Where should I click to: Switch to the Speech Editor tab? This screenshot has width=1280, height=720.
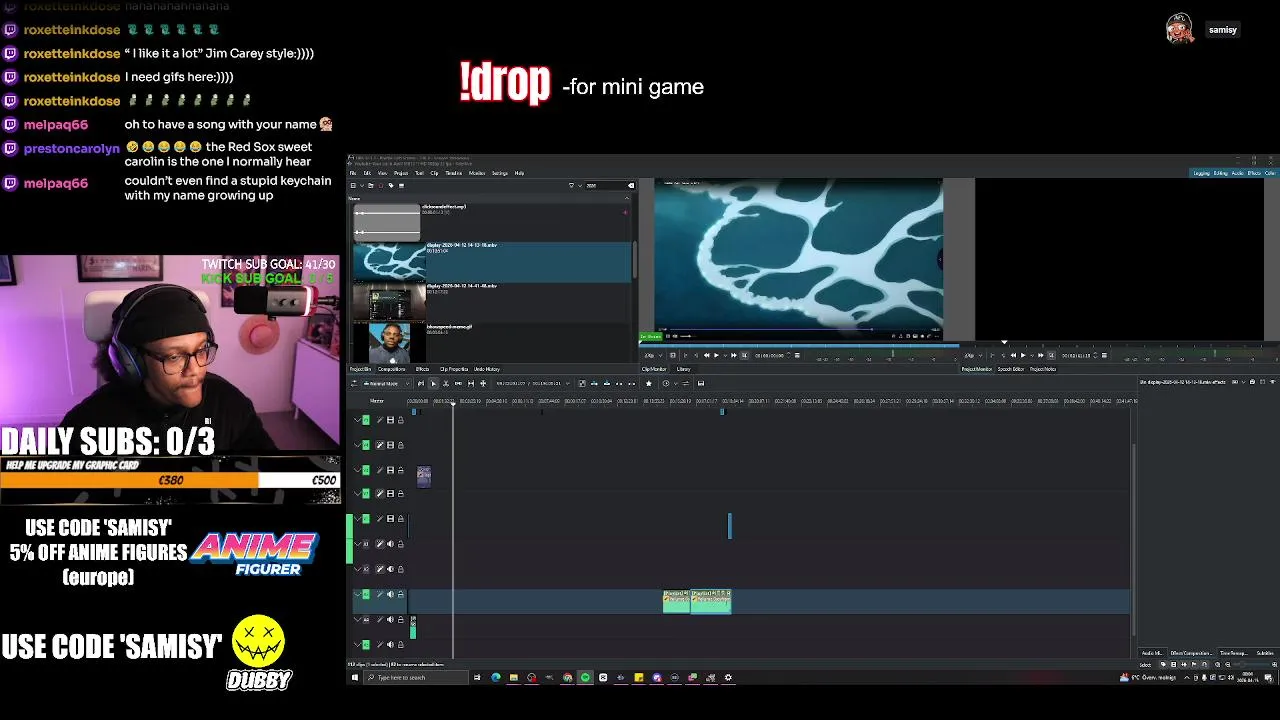click(1011, 369)
